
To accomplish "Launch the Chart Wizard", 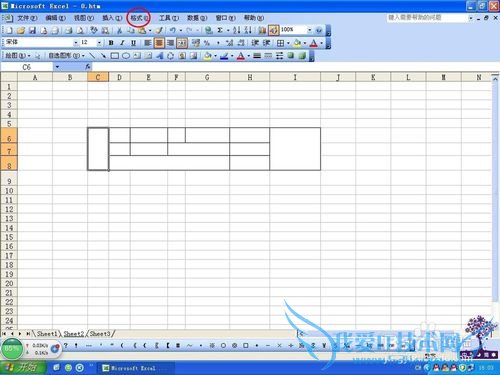I will pyautogui.click(x=262, y=30).
